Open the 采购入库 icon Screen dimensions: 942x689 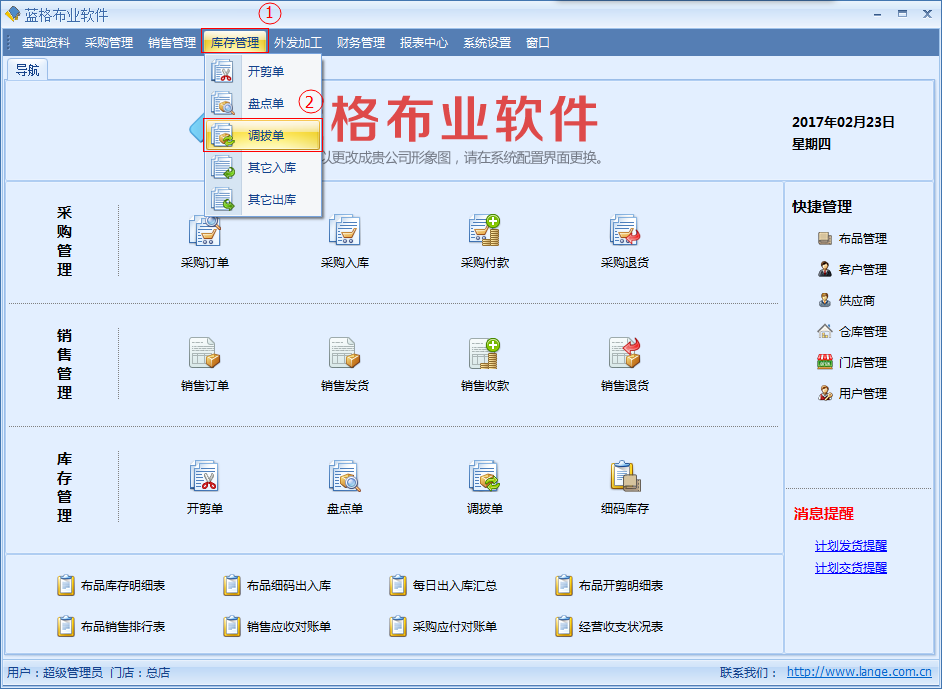tap(345, 229)
